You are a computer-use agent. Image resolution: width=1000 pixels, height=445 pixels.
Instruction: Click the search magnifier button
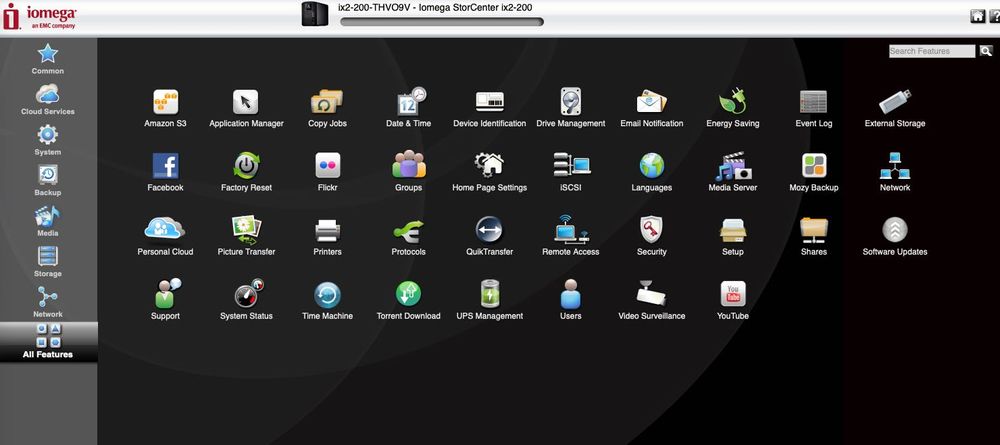pyautogui.click(x=986, y=51)
